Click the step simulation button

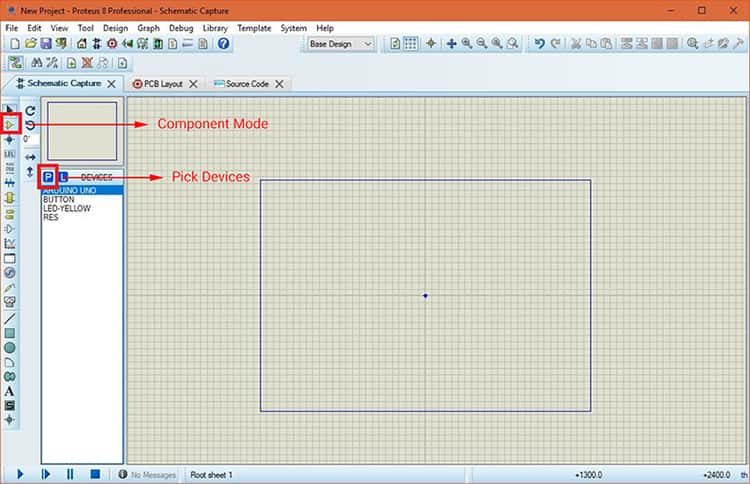[x=45, y=474]
